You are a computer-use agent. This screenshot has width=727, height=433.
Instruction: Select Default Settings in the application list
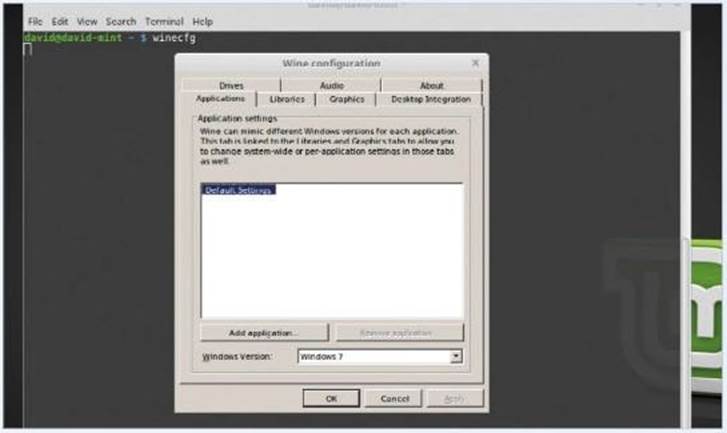point(238,190)
